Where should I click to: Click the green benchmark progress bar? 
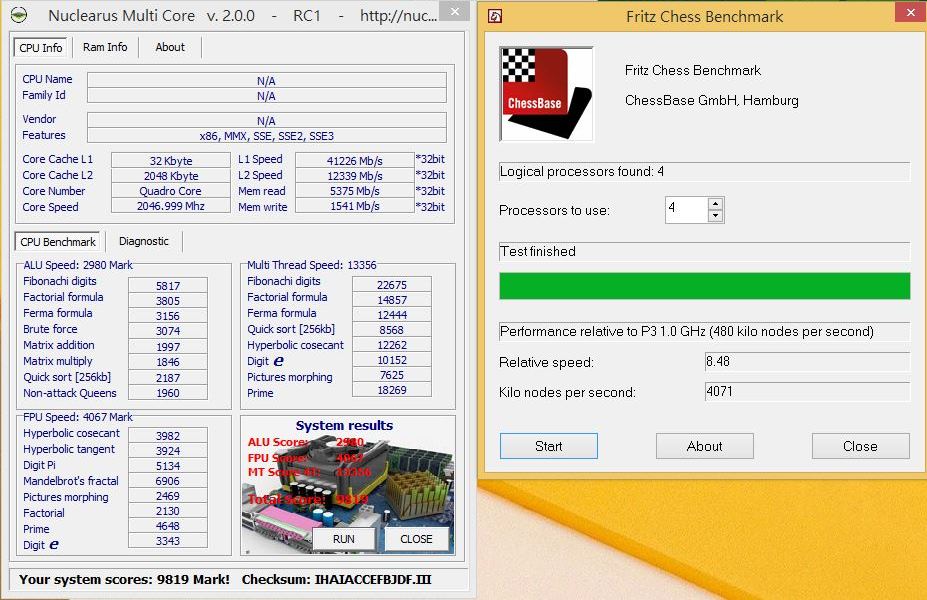(705, 286)
